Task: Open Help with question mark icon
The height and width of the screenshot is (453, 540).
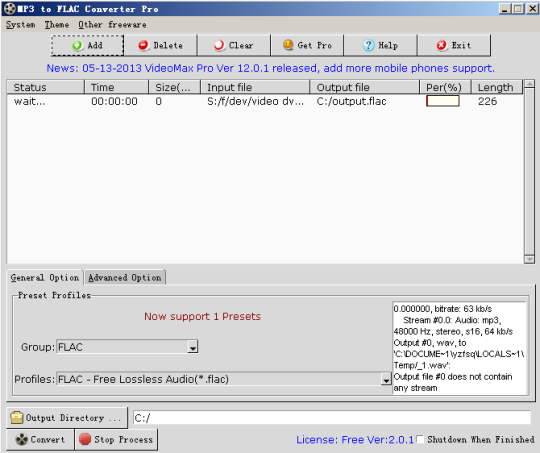Action: (x=381, y=45)
